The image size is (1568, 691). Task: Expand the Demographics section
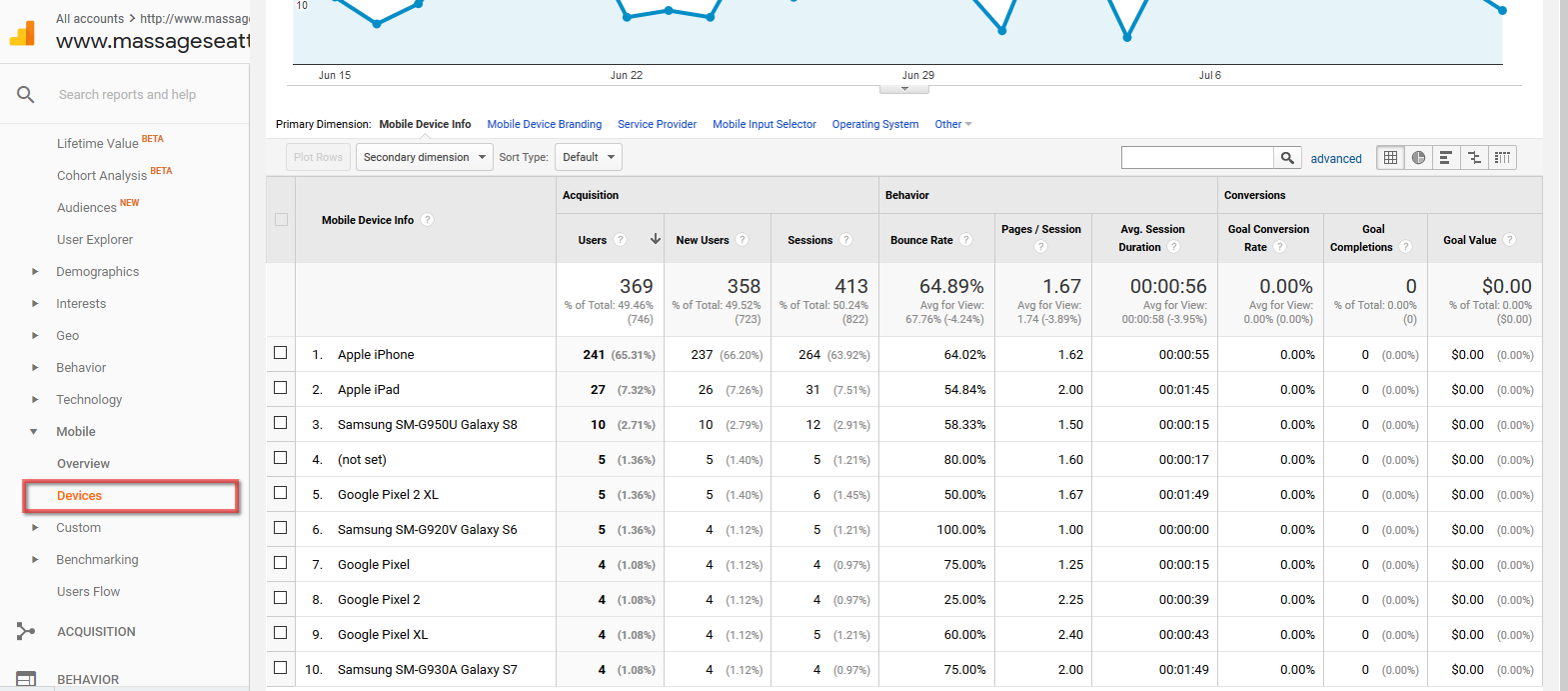tap(35, 272)
